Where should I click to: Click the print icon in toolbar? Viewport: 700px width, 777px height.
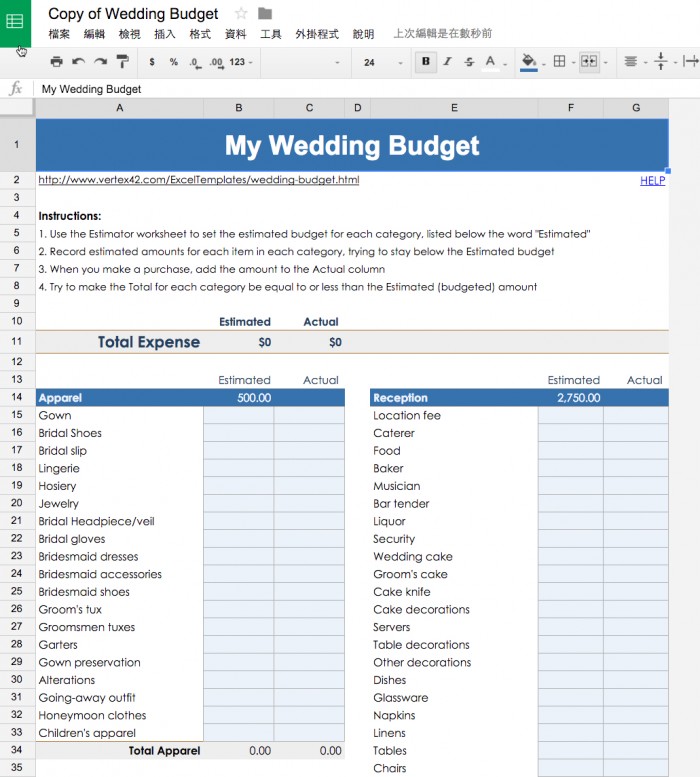(56, 62)
